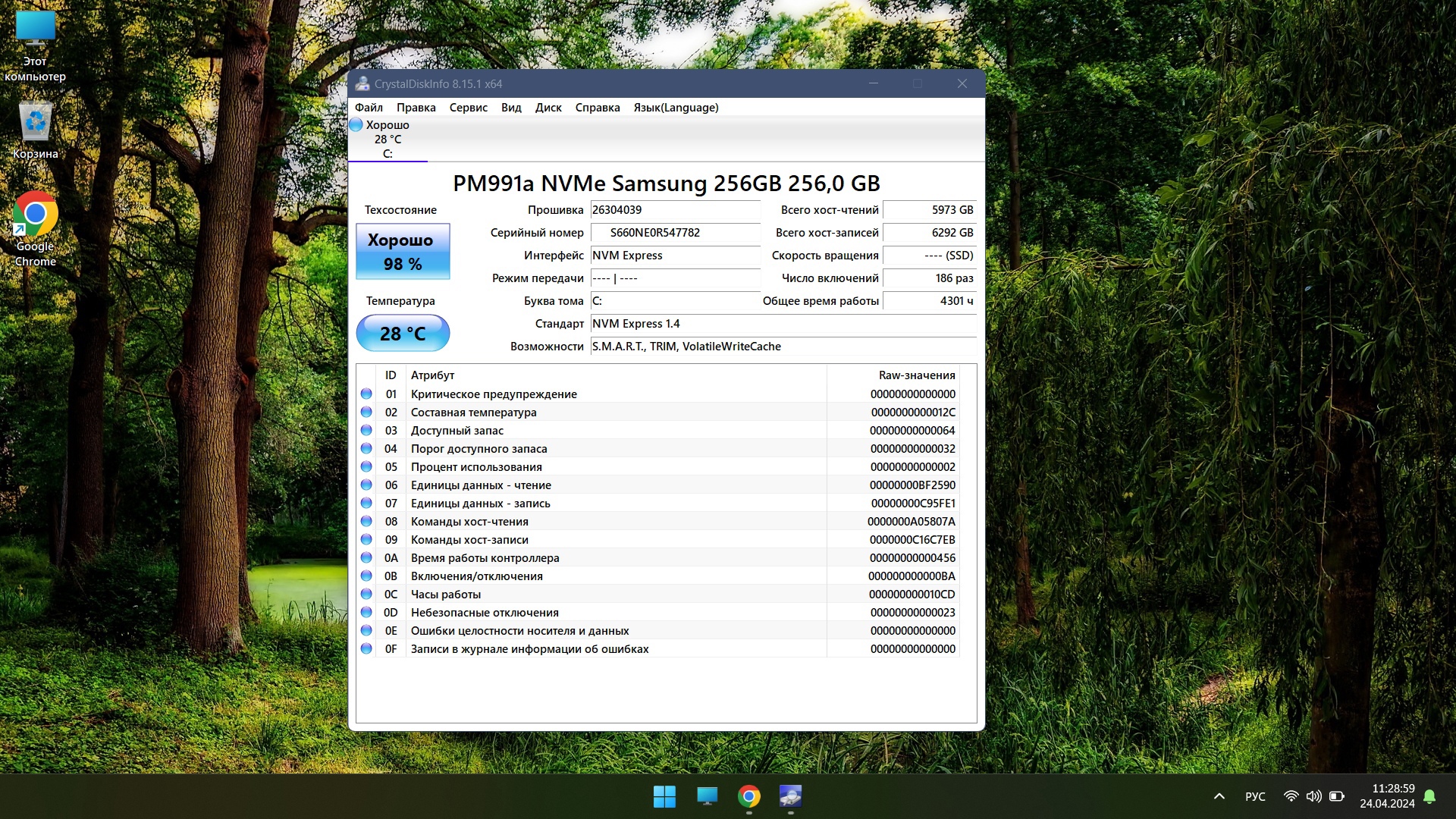Click the status orb for Порог доступного запаса
The height and width of the screenshot is (819, 1456).
point(366,448)
